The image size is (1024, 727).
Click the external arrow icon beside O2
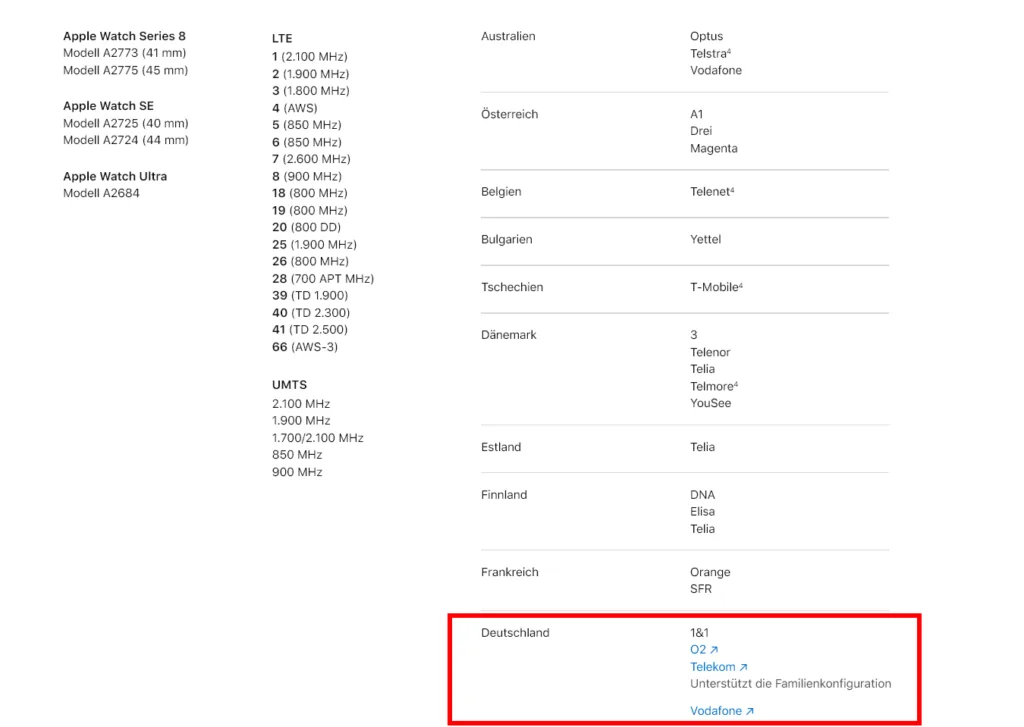pyautogui.click(x=714, y=650)
